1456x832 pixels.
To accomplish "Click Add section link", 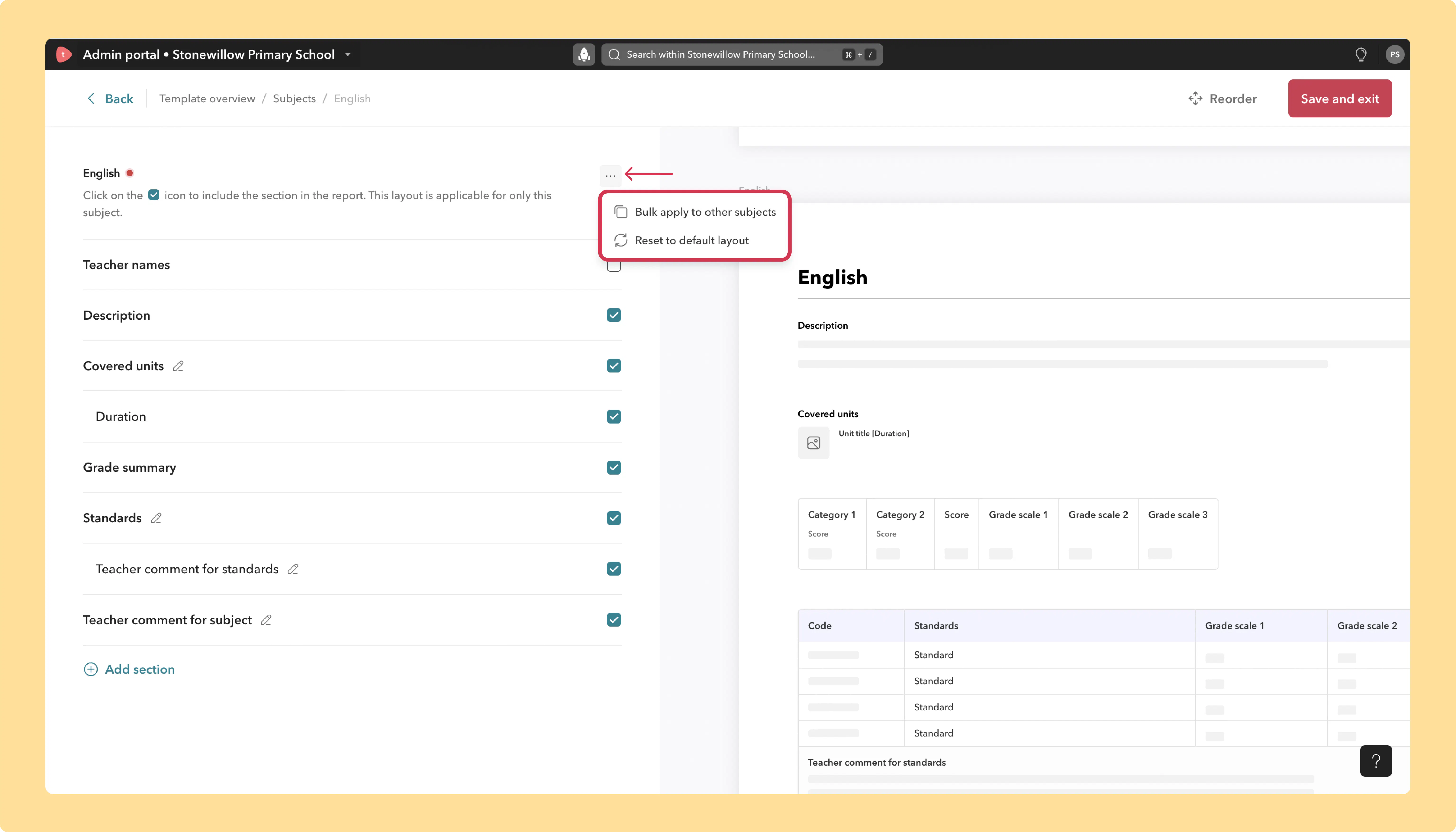I will click(129, 669).
